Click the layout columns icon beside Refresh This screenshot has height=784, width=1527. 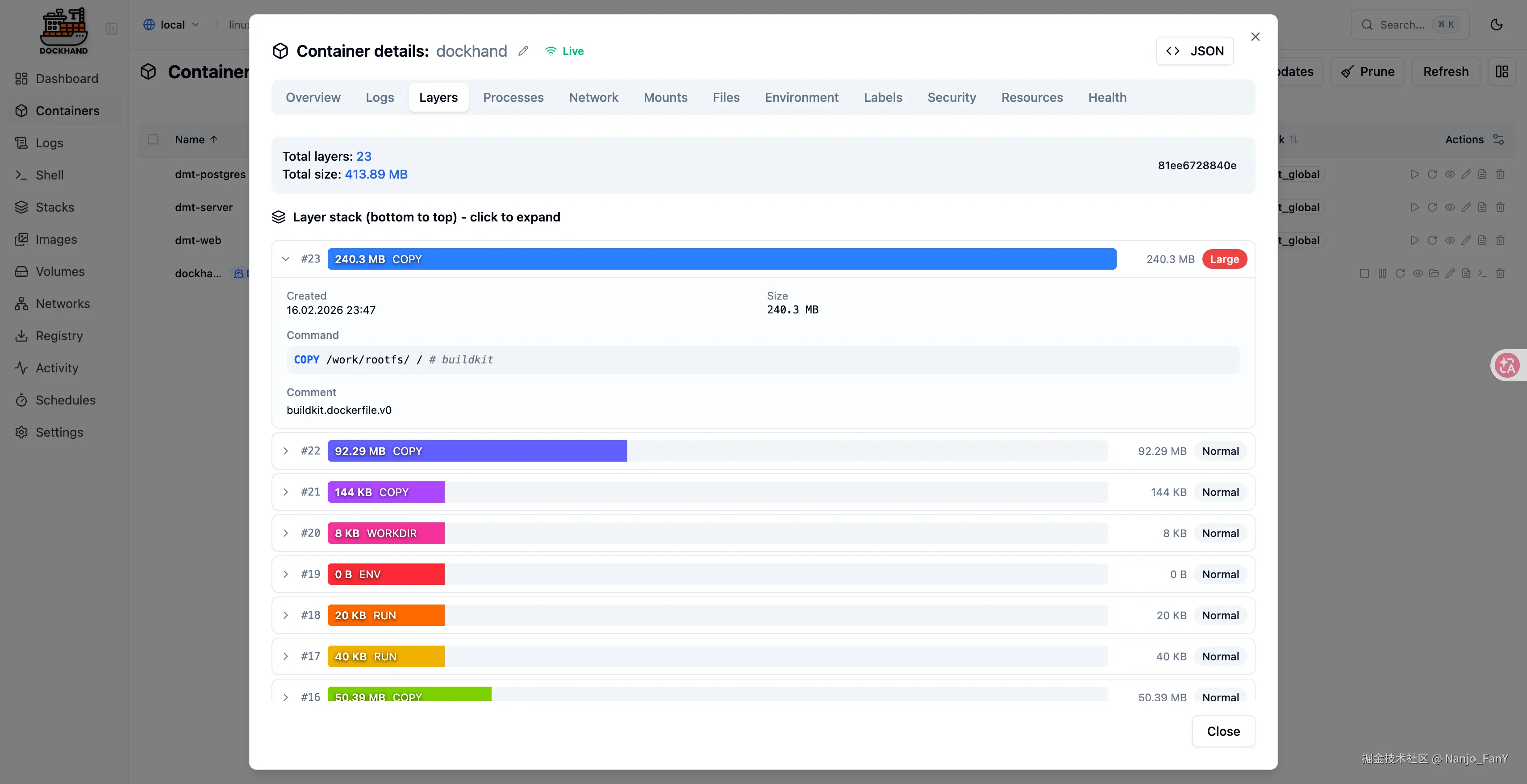click(x=1502, y=72)
